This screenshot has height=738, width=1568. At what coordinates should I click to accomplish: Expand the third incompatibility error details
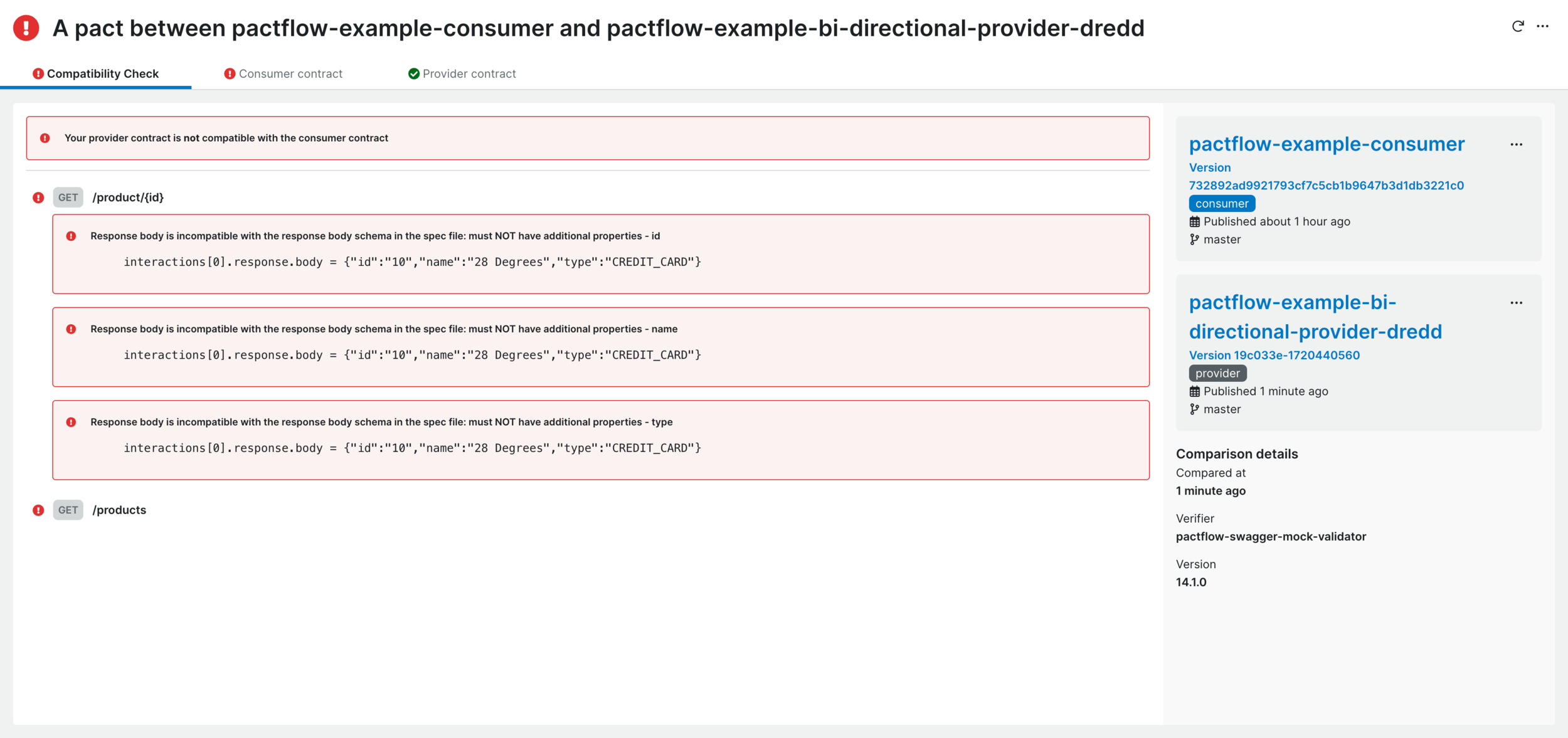[381, 421]
